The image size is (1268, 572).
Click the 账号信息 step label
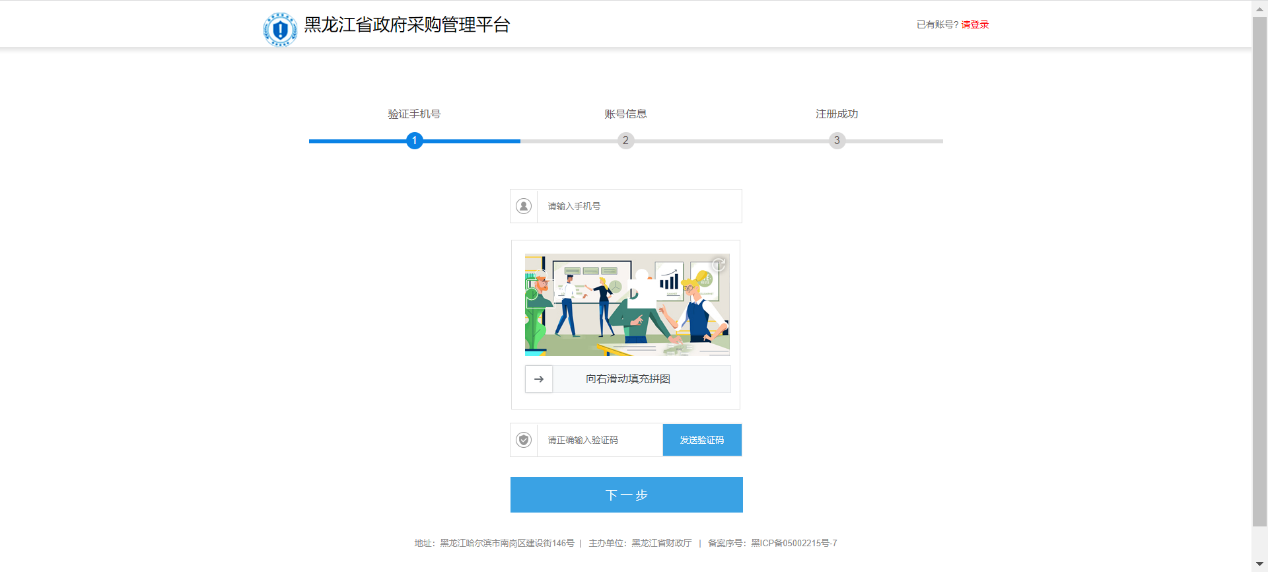[626, 114]
